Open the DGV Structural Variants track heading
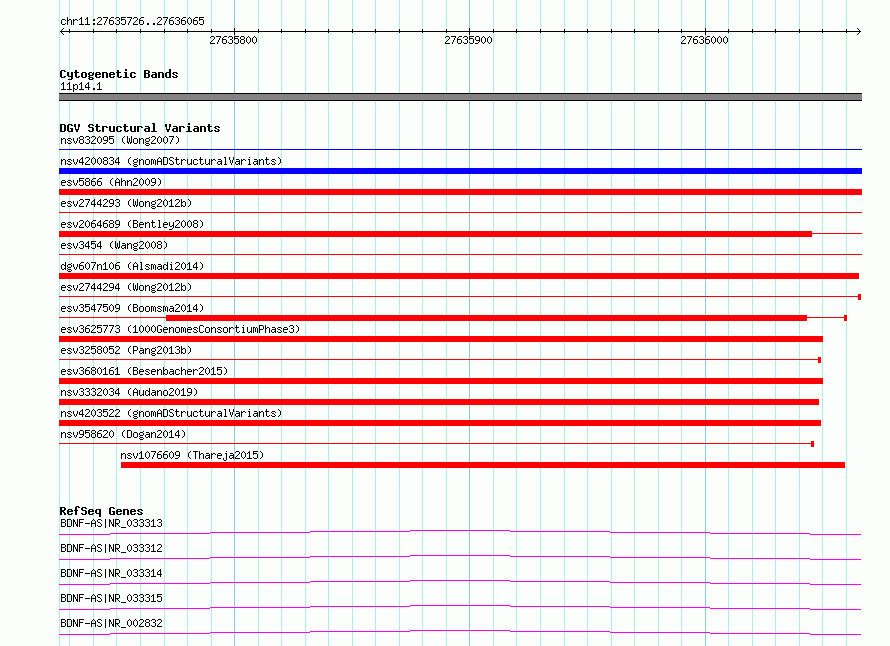 click(140, 128)
